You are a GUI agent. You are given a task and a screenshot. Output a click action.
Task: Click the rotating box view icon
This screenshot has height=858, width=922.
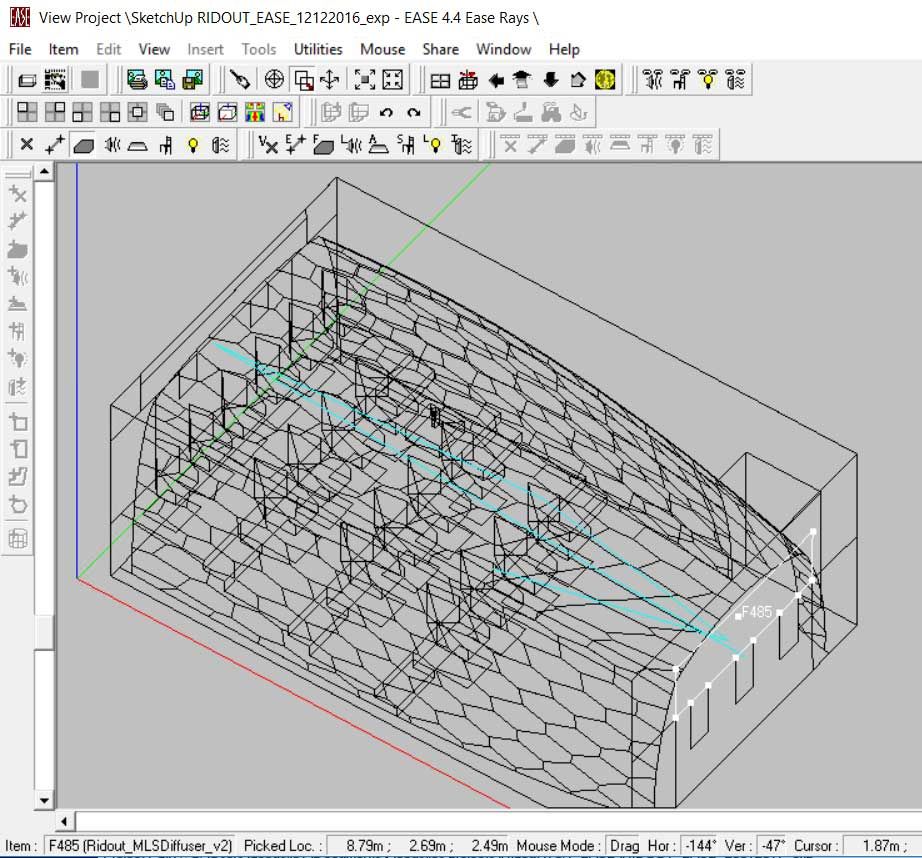(x=228, y=112)
